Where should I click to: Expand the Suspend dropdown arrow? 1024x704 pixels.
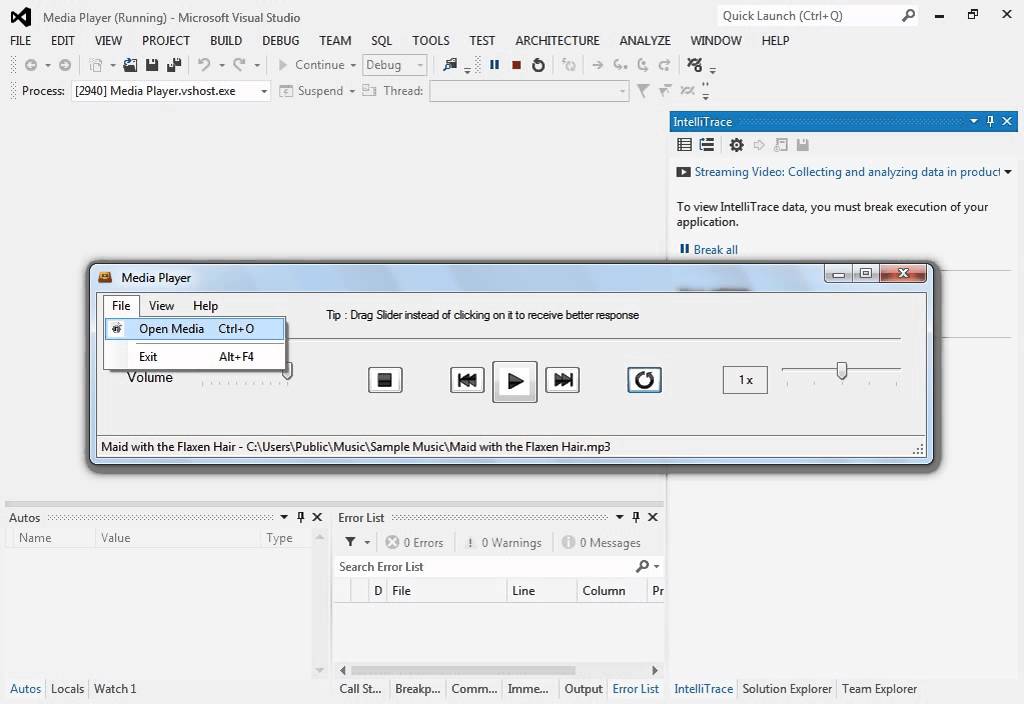352,91
